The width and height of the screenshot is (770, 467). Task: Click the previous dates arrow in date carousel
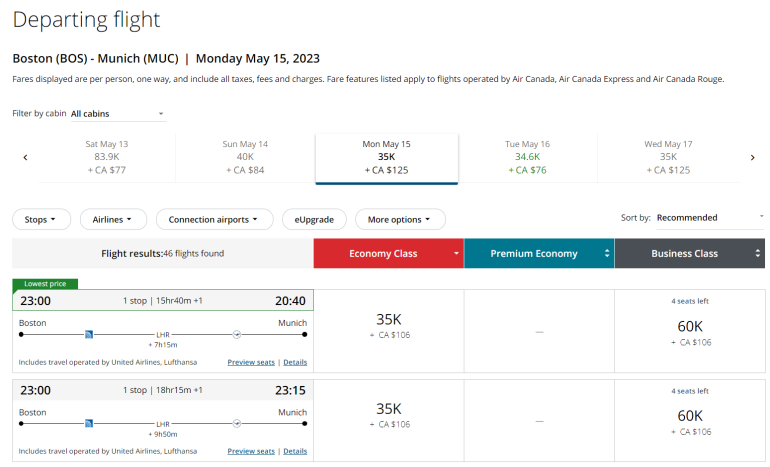pyautogui.click(x=25, y=157)
